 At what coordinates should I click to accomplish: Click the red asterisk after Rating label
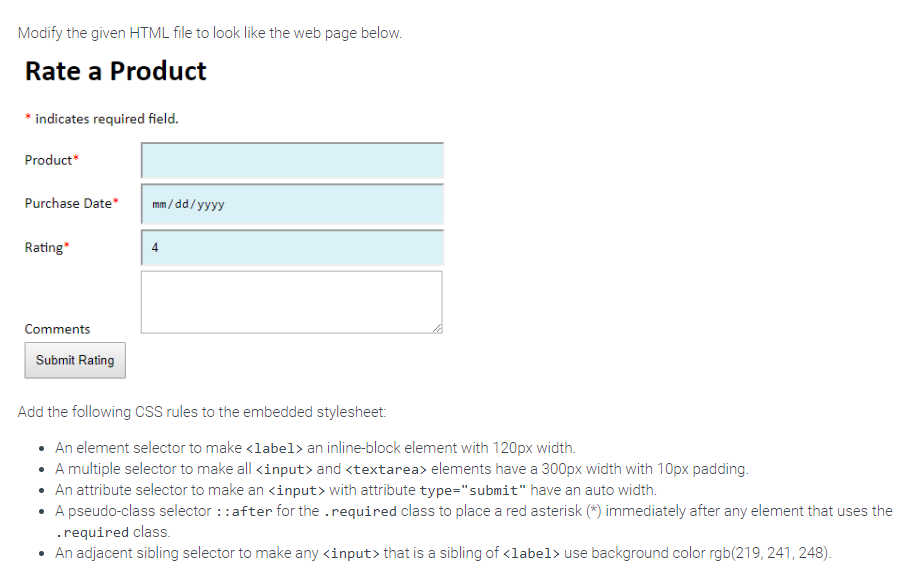tap(67, 245)
